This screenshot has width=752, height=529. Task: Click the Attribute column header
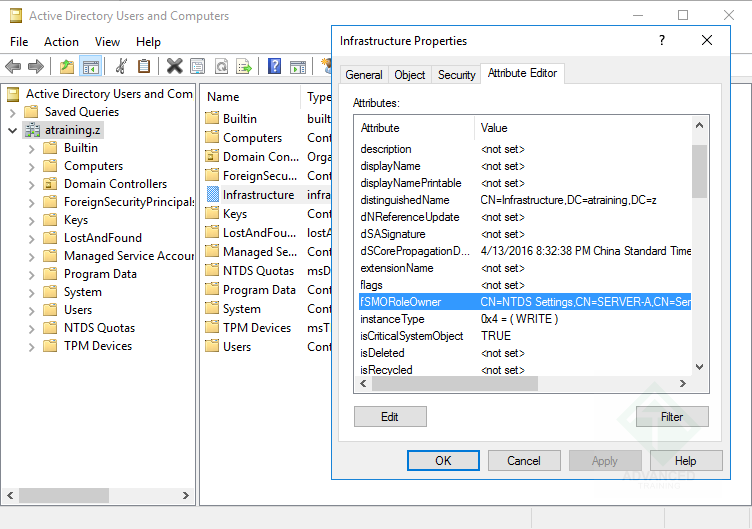tap(415, 128)
